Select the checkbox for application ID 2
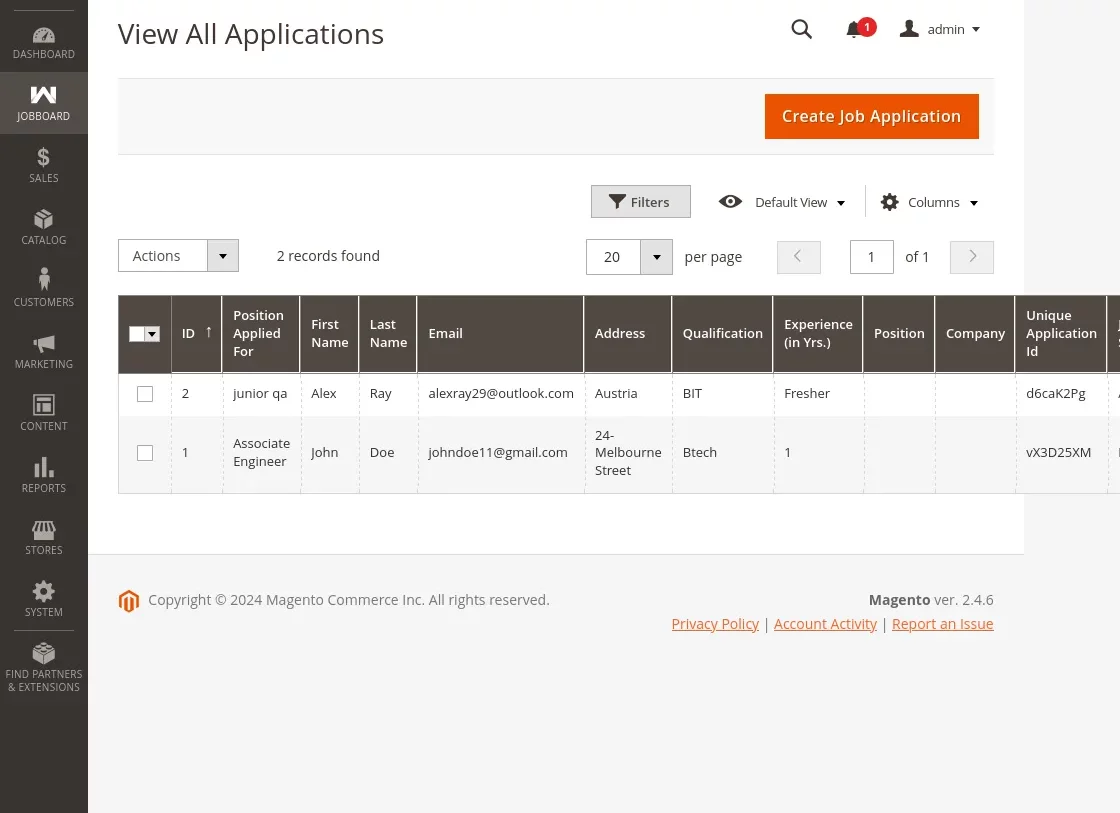Image resolution: width=1120 pixels, height=813 pixels. 145,394
